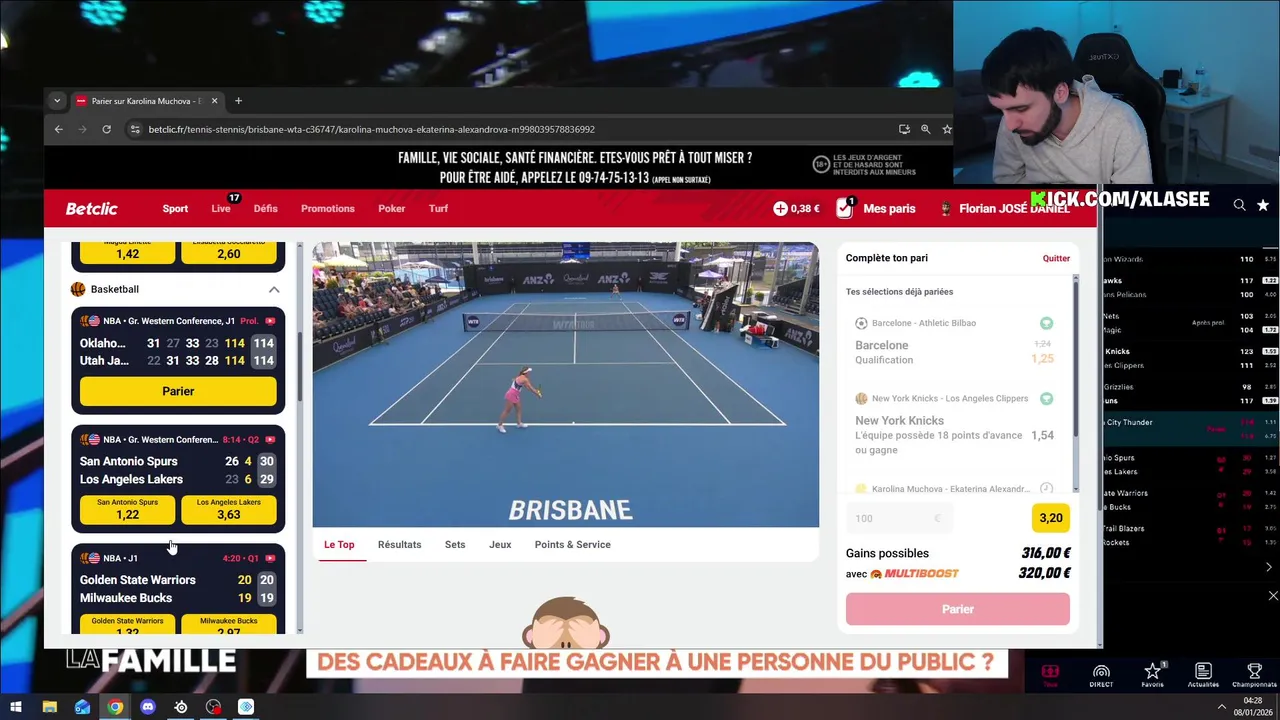Click the yellow 3,20 total odds box
1280x720 pixels.
click(x=1050, y=518)
